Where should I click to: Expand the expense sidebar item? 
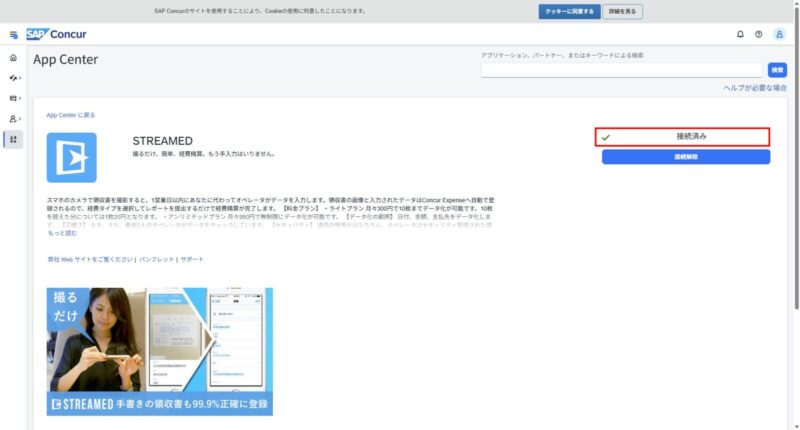click(14, 98)
